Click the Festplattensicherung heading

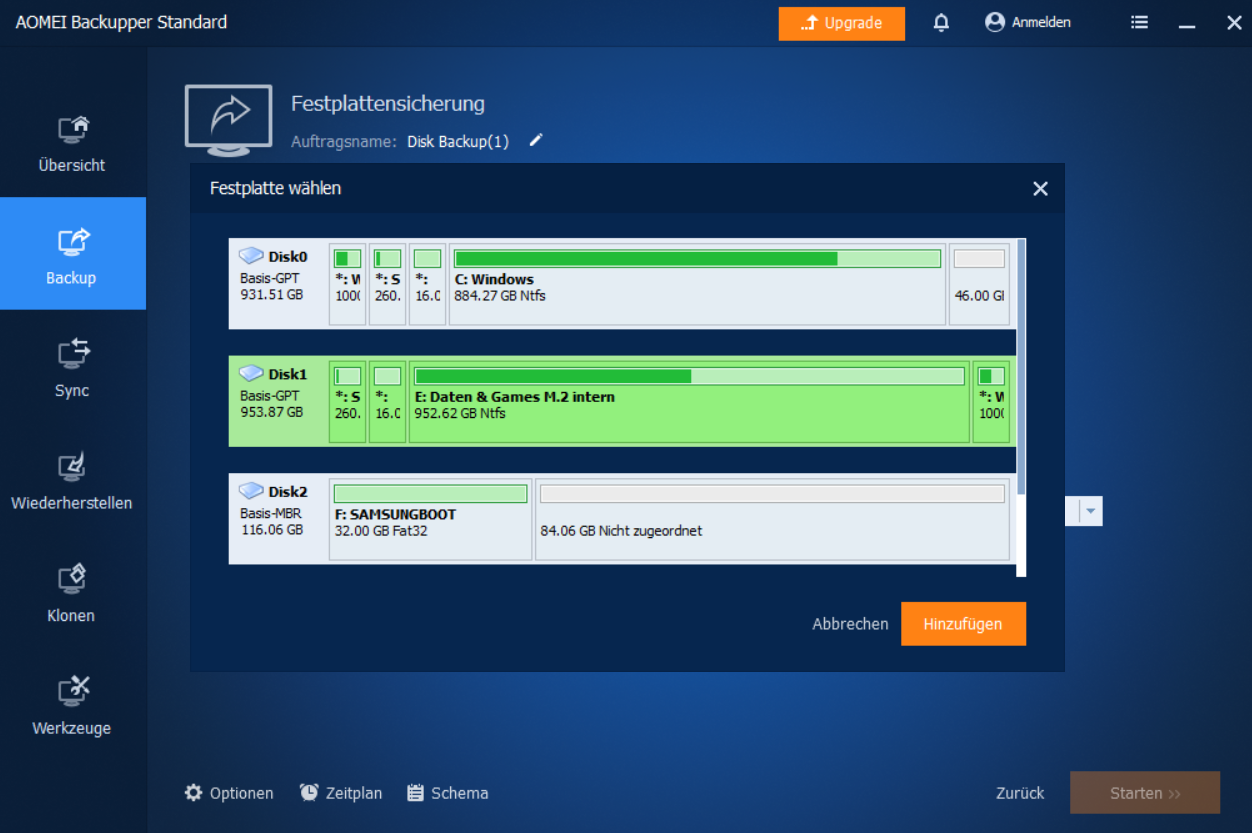pyautogui.click(x=388, y=104)
